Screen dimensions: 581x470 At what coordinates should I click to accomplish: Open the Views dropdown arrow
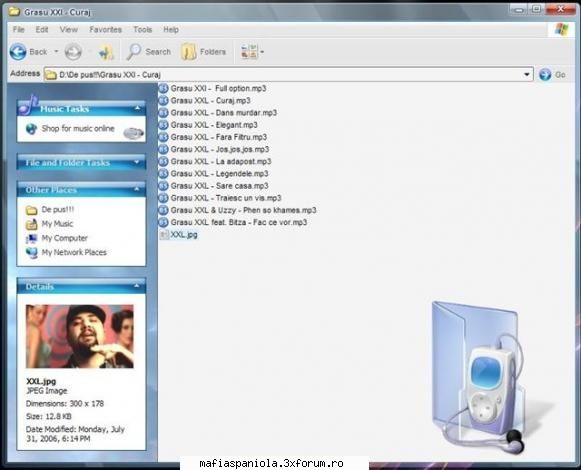(x=262, y=52)
